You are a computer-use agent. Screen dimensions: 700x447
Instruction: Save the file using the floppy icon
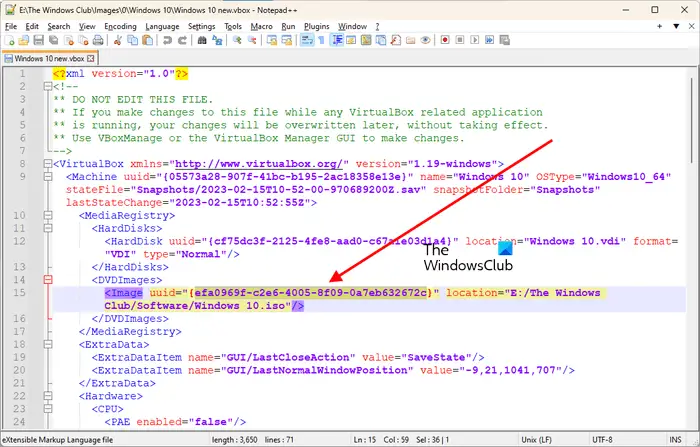[x=39, y=40]
